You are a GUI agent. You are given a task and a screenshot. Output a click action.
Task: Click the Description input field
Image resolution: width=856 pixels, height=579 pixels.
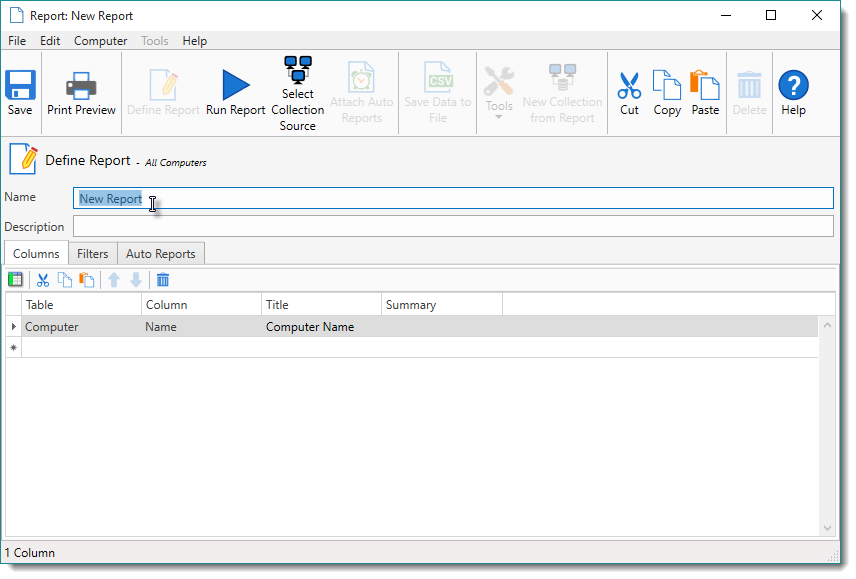452,227
